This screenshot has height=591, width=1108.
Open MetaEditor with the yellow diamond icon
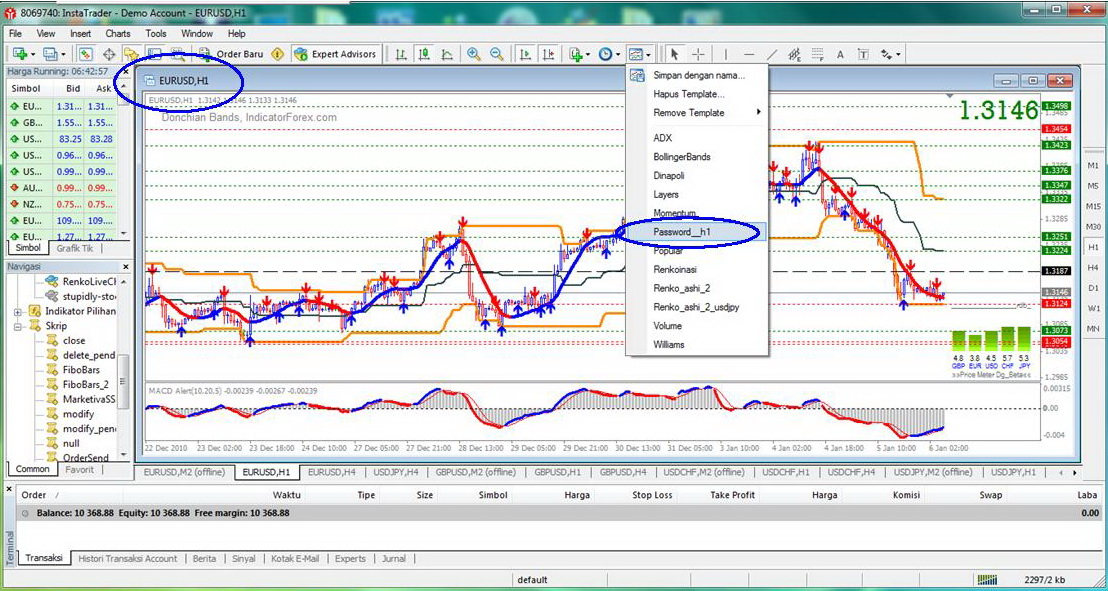[x=278, y=54]
